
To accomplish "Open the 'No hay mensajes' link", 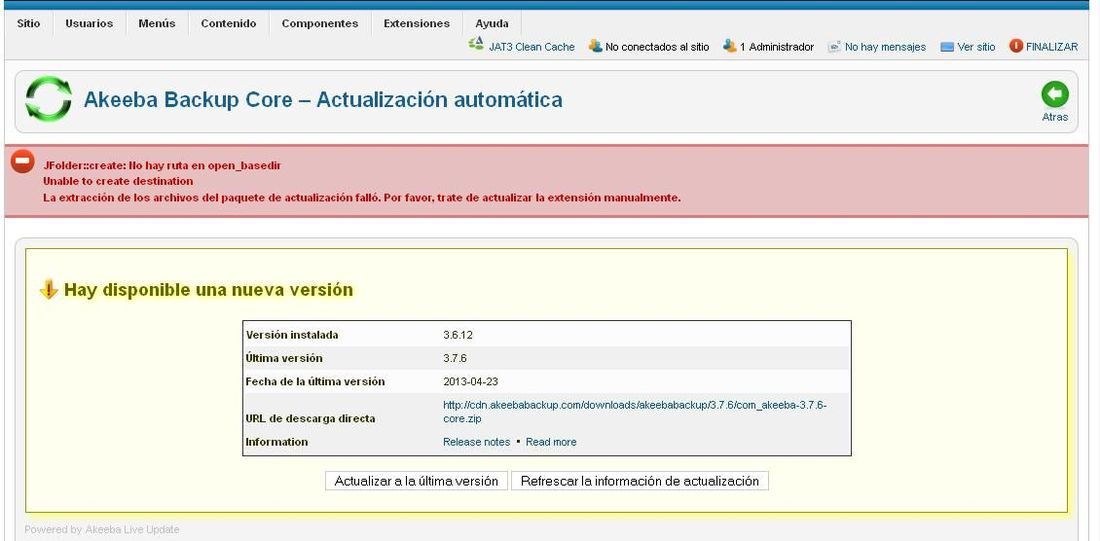I will (885, 47).
